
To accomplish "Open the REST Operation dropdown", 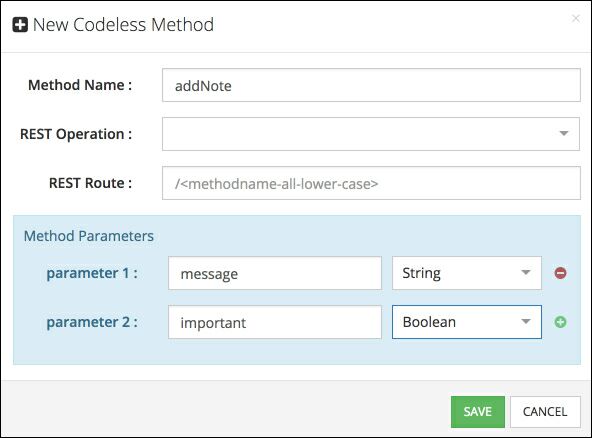I will 371,134.
